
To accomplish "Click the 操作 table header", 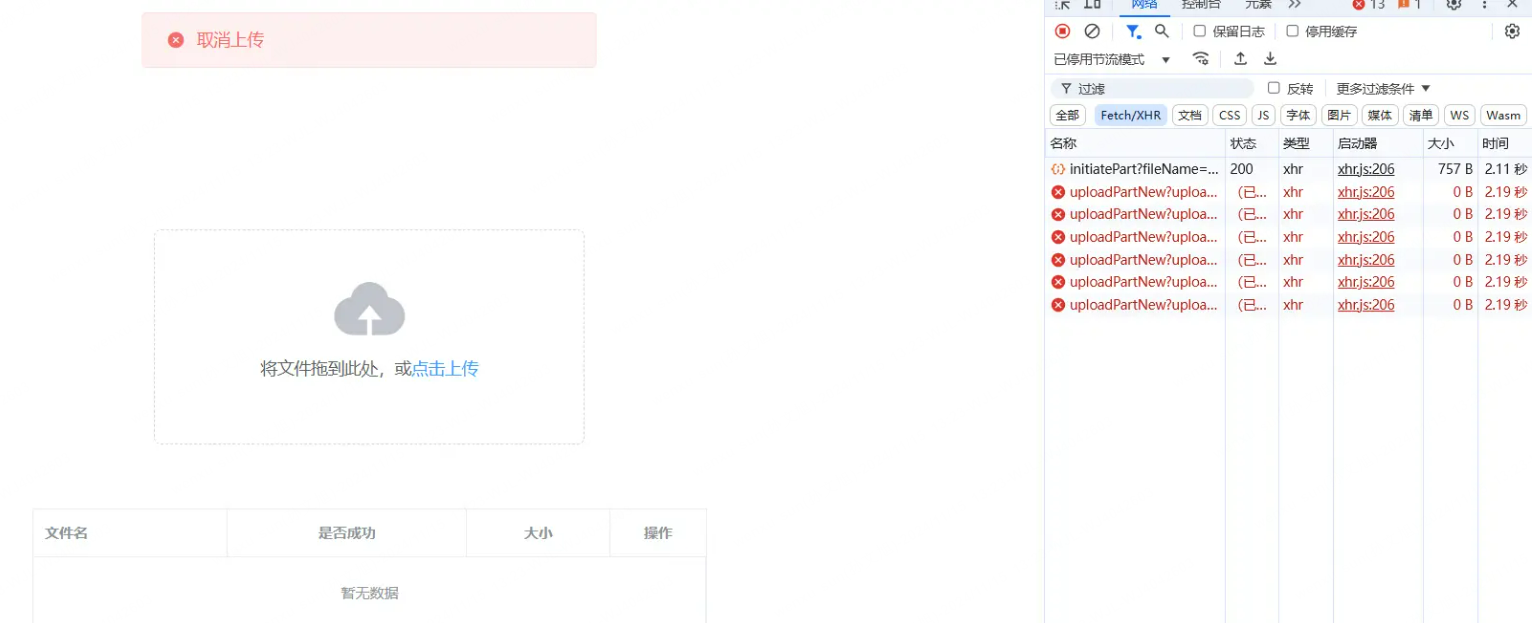I will tap(658, 533).
